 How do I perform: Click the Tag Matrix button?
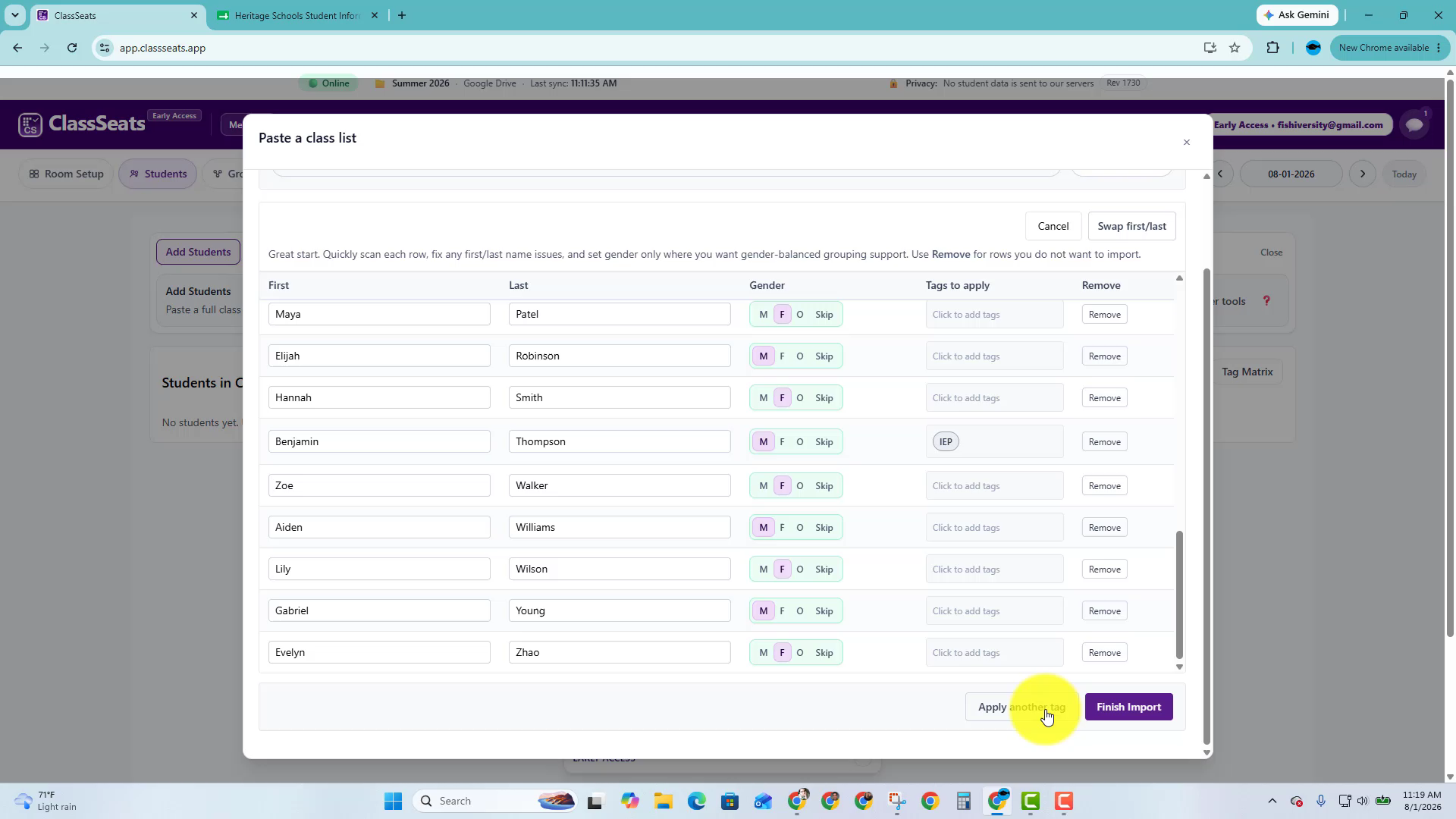(x=1247, y=372)
